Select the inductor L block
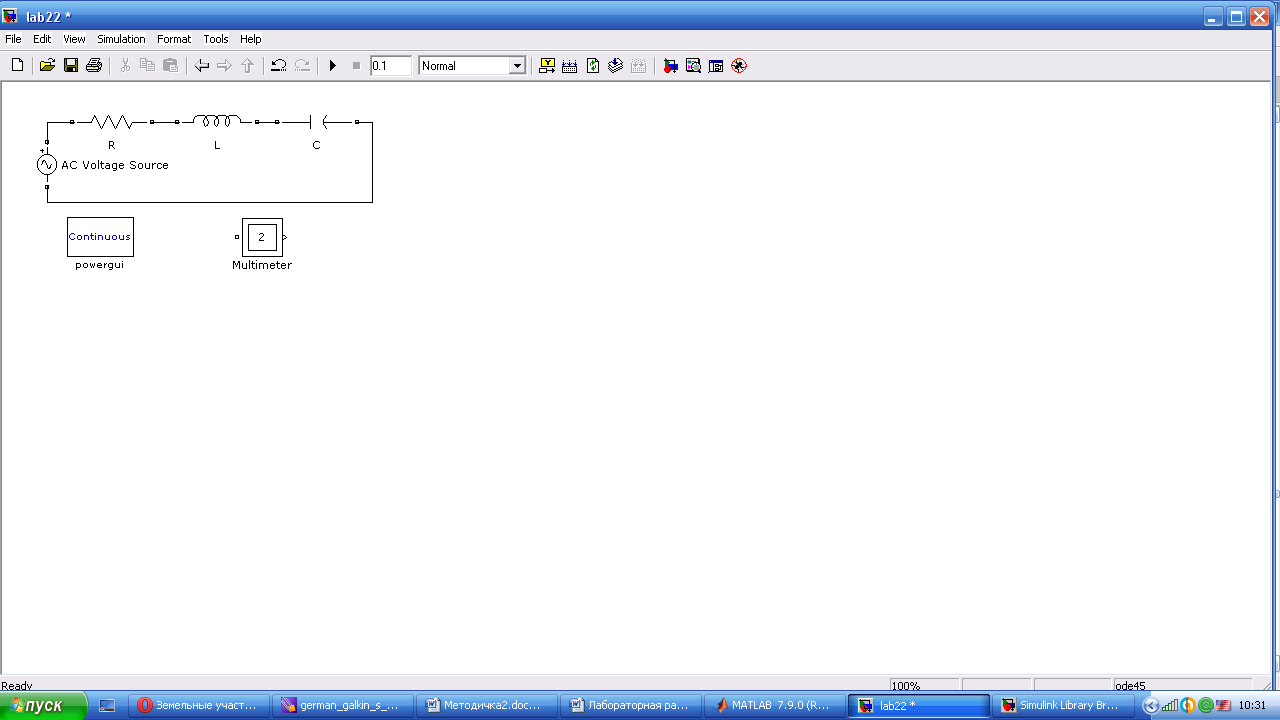 pos(217,122)
